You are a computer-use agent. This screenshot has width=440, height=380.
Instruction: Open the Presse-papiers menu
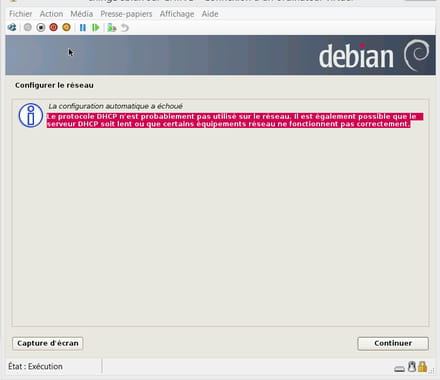[126, 14]
